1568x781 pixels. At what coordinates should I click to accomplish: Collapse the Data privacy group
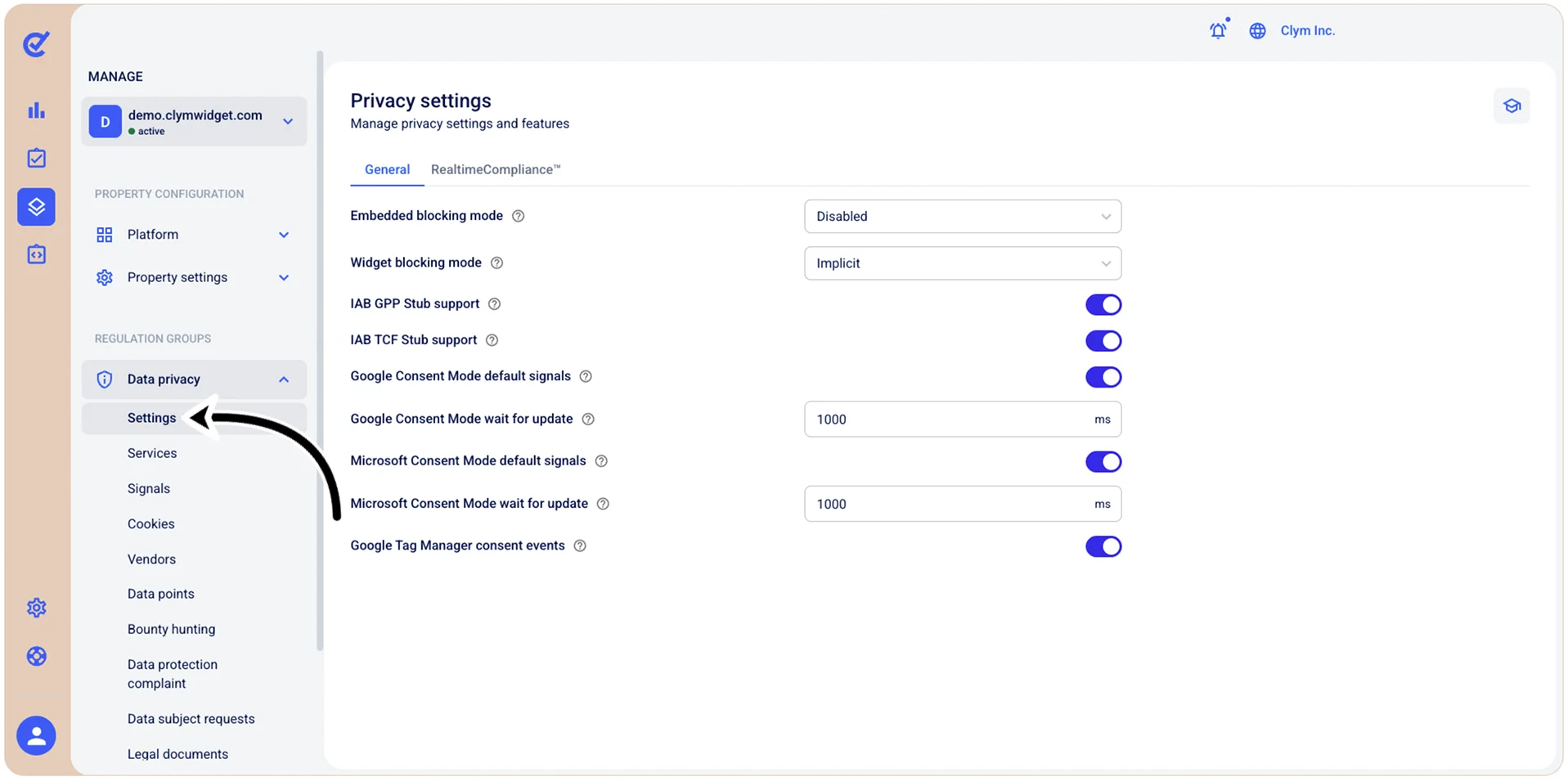194,379
